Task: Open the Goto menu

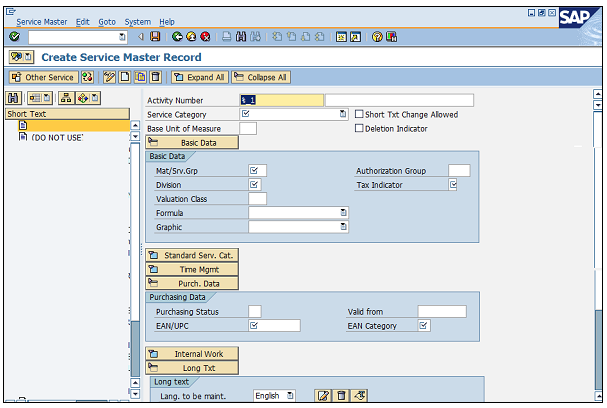Action: 107,21
